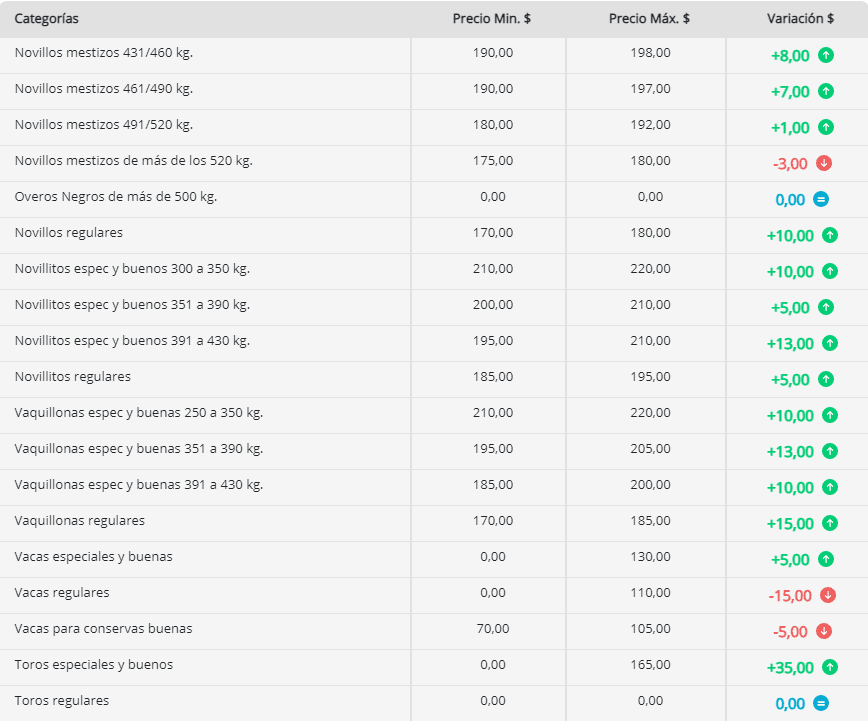The width and height of the screenshot is (868, 722).
Task: Click the Variación $ column header
Action: tap(800, 19)
